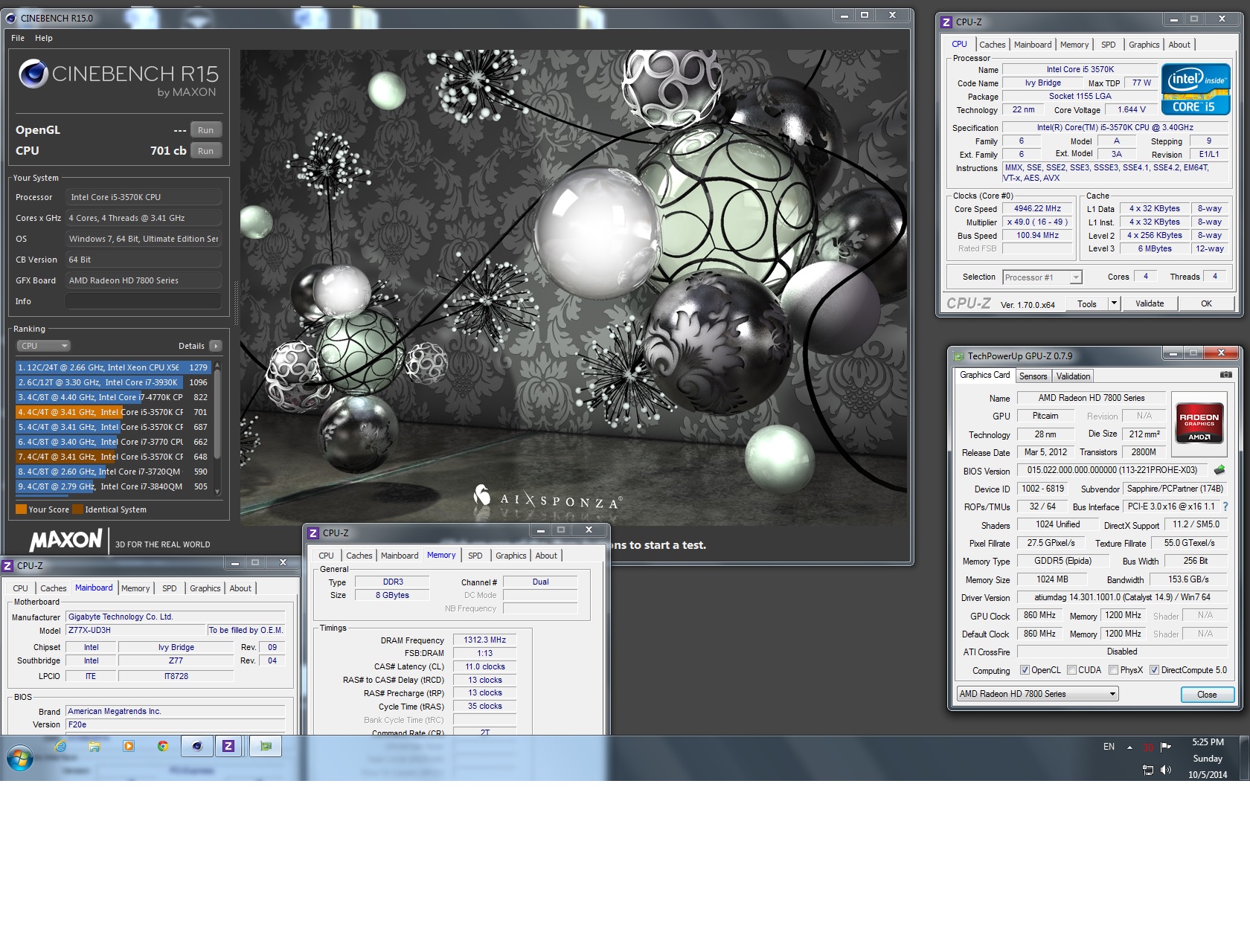The height and width of the screenshot is (952, 1250).
Task: Click the taskbar clock showing 5:25 PM
Action: (1208, 742)
